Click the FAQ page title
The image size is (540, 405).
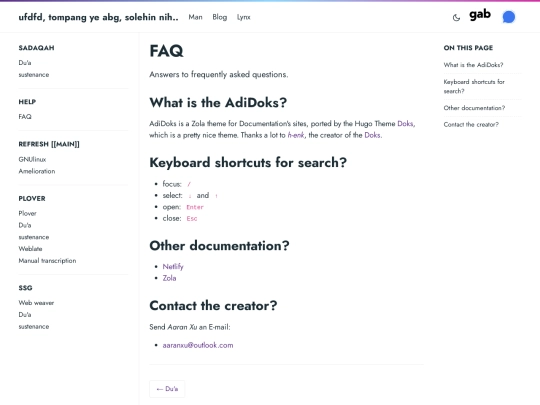166,51
